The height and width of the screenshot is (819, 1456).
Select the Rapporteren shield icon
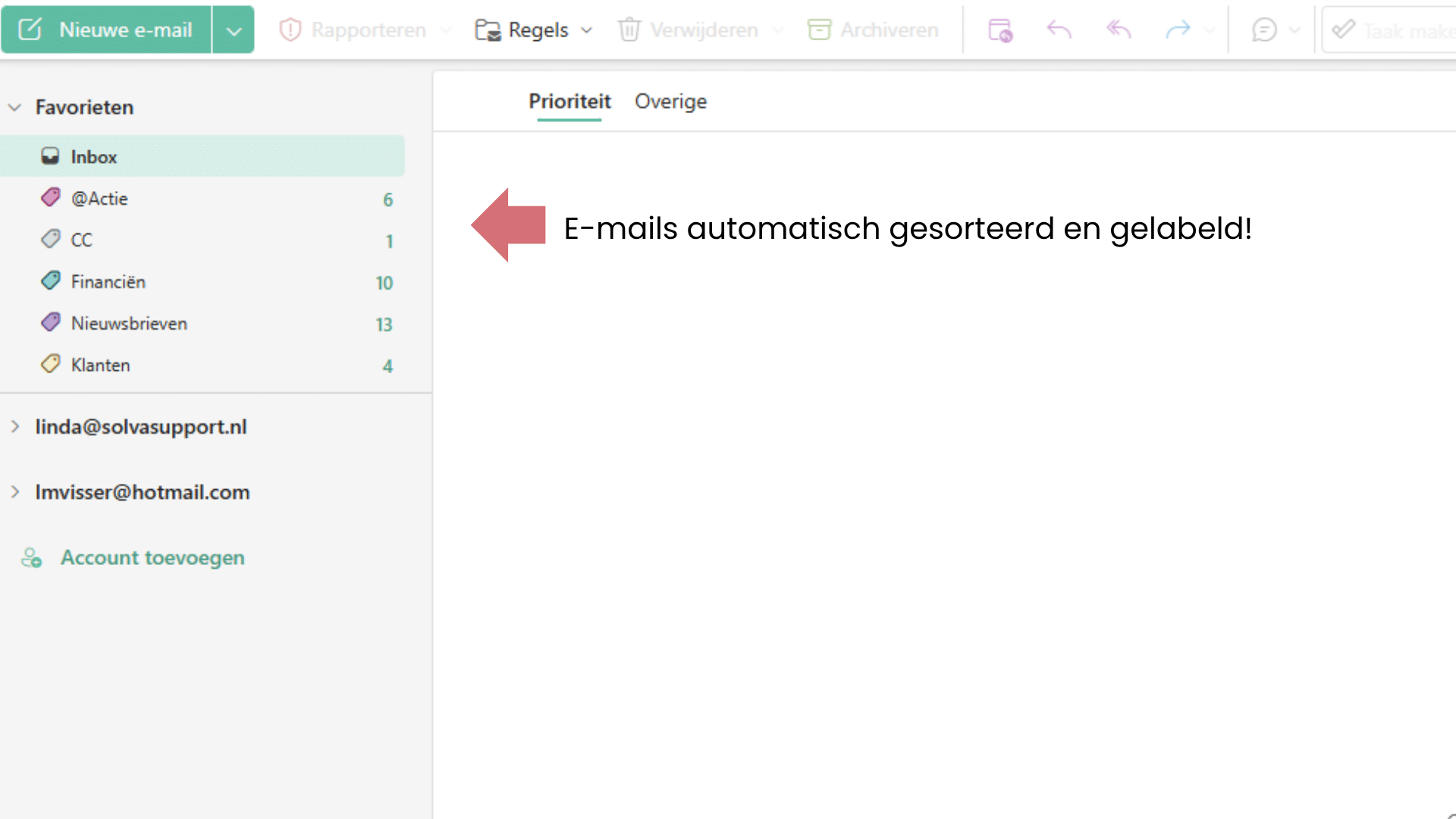click(x=290, y=30)
